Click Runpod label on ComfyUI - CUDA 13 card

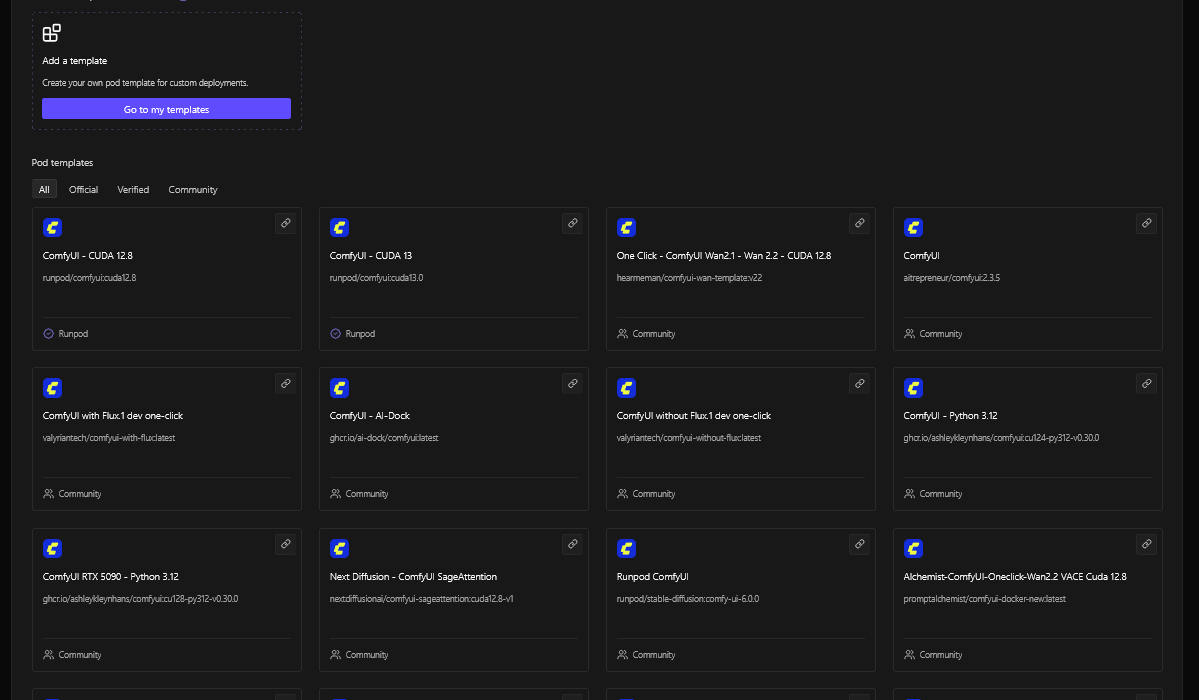360,334
